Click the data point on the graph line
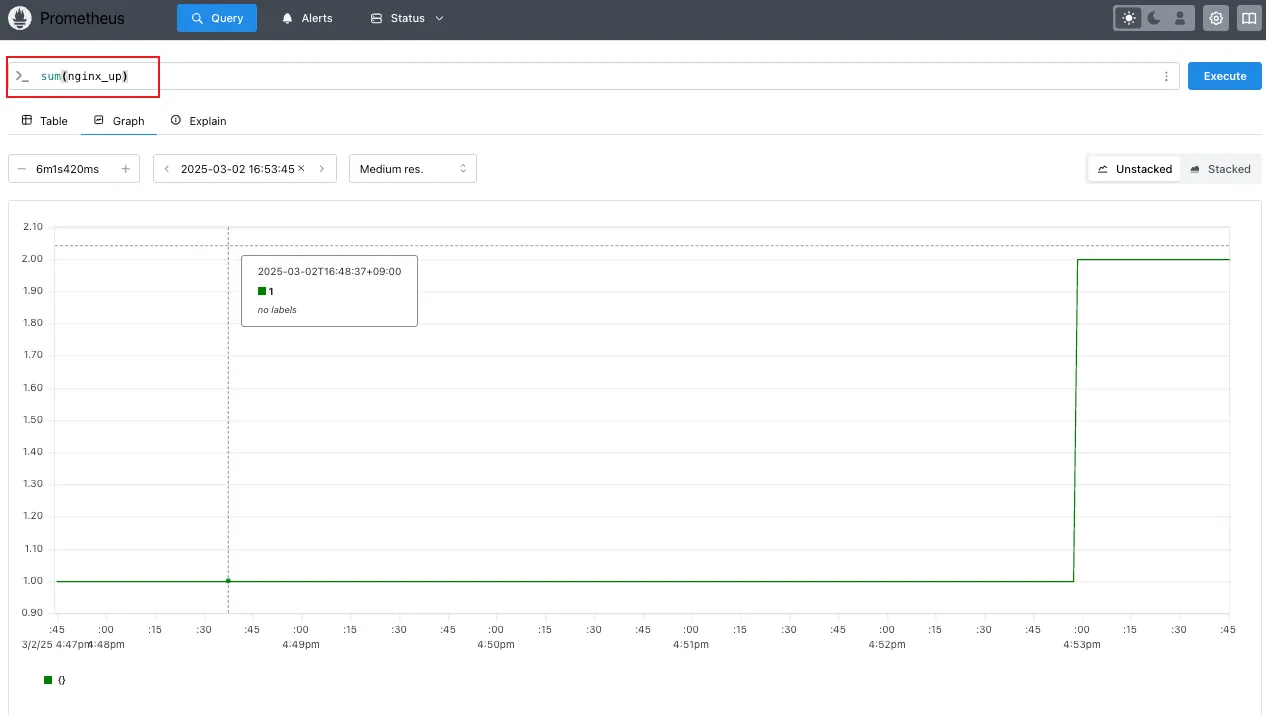Image resolution: width=1266 pixels, height=715 pixels. [228, 580]
